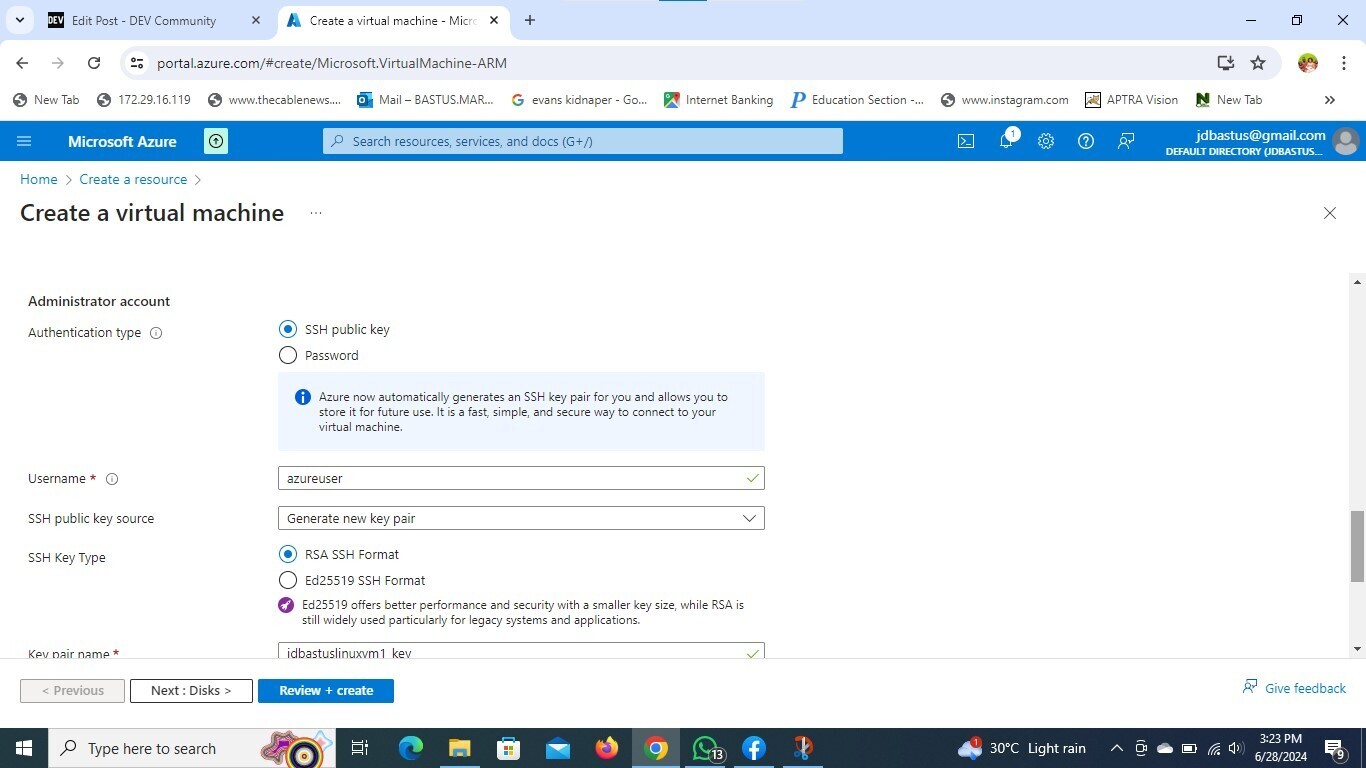Open the APTRA Vision bookmark
The height and width of the screenshot is (768, 1366).
point(1131,100)
